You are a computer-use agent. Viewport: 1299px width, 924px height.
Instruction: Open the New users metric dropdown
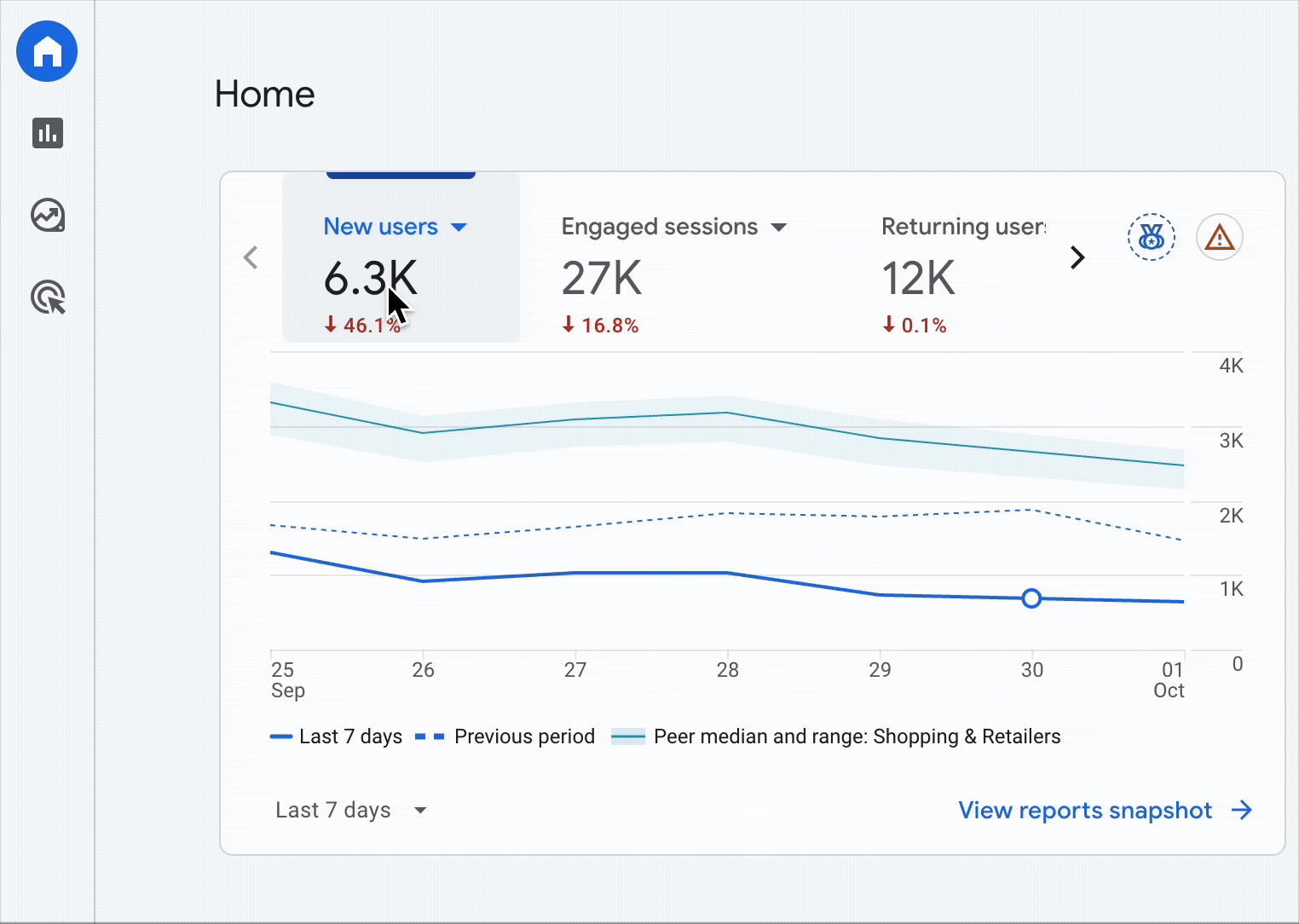click(459, 227)
